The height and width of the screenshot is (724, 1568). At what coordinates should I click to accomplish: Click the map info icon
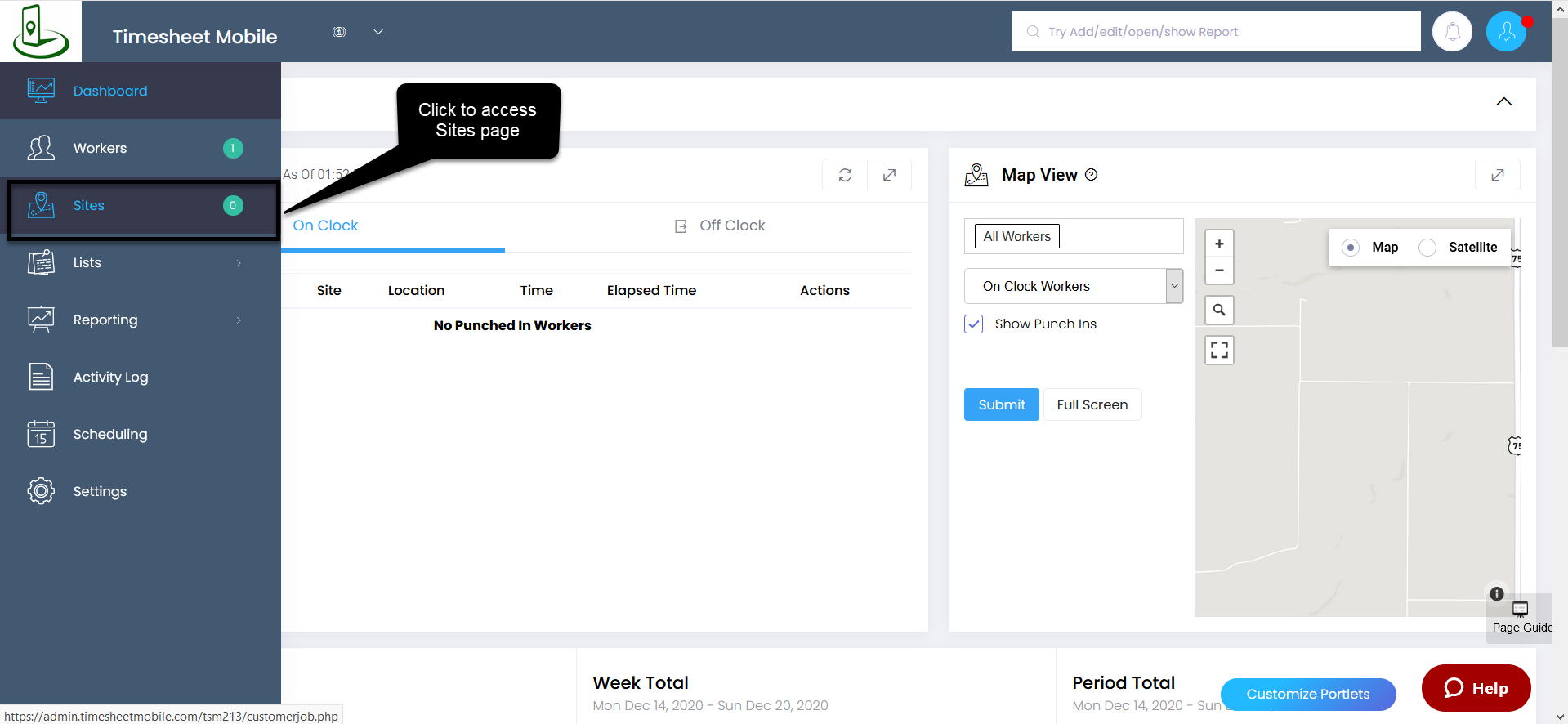[x=1497, y=594]
